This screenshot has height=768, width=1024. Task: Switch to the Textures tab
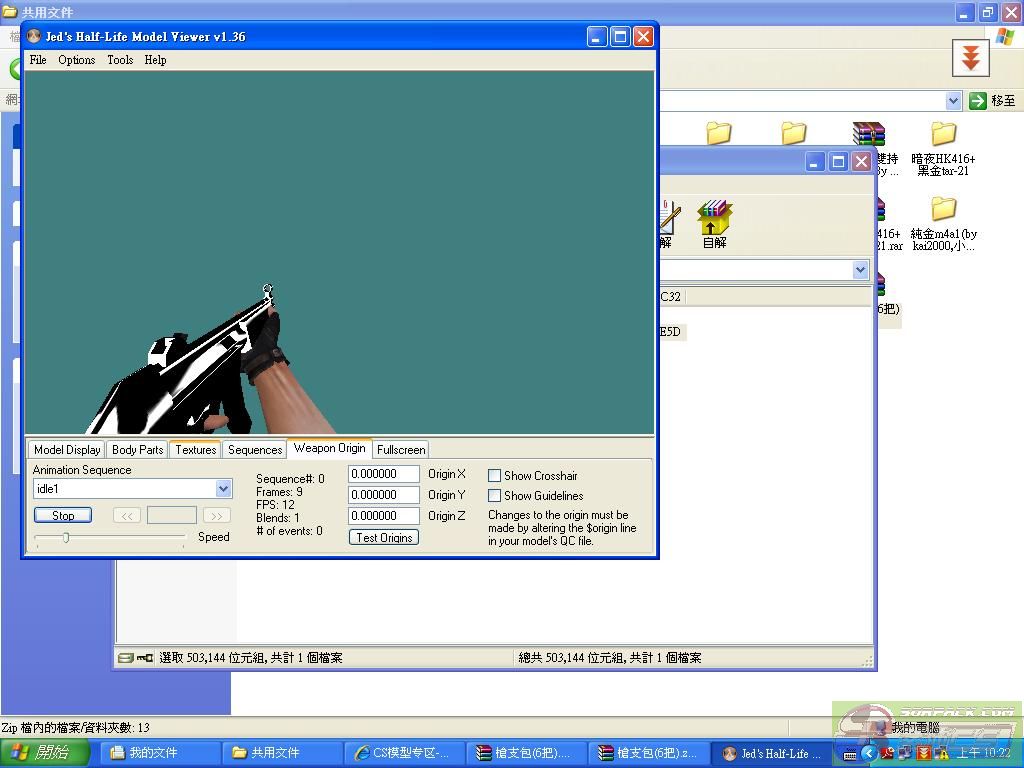pos(195,450)
